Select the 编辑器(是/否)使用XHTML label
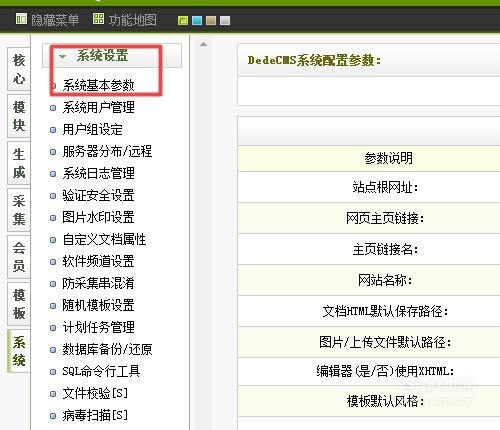500x430 pixels. [385, 371]
